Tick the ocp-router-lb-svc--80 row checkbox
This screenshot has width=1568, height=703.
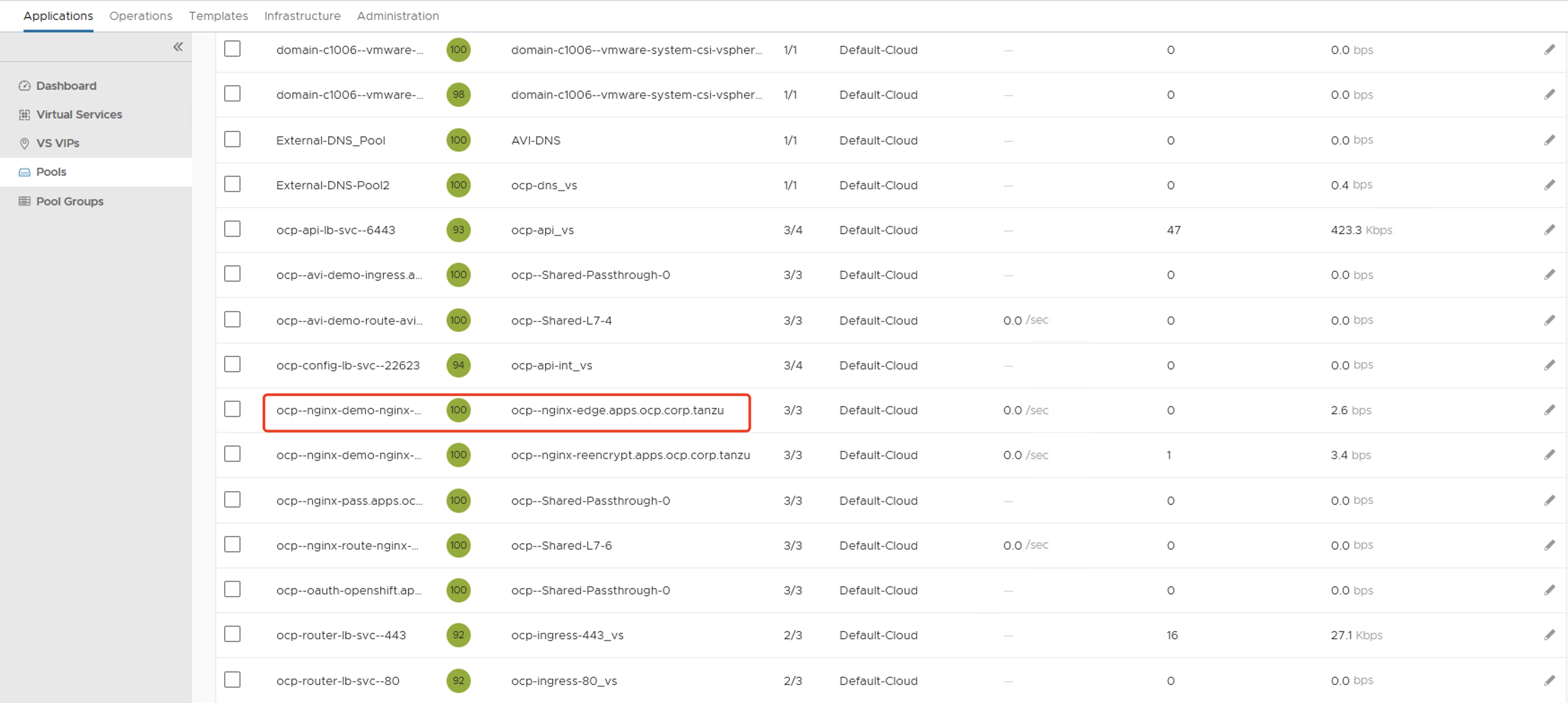coord(232,679)
